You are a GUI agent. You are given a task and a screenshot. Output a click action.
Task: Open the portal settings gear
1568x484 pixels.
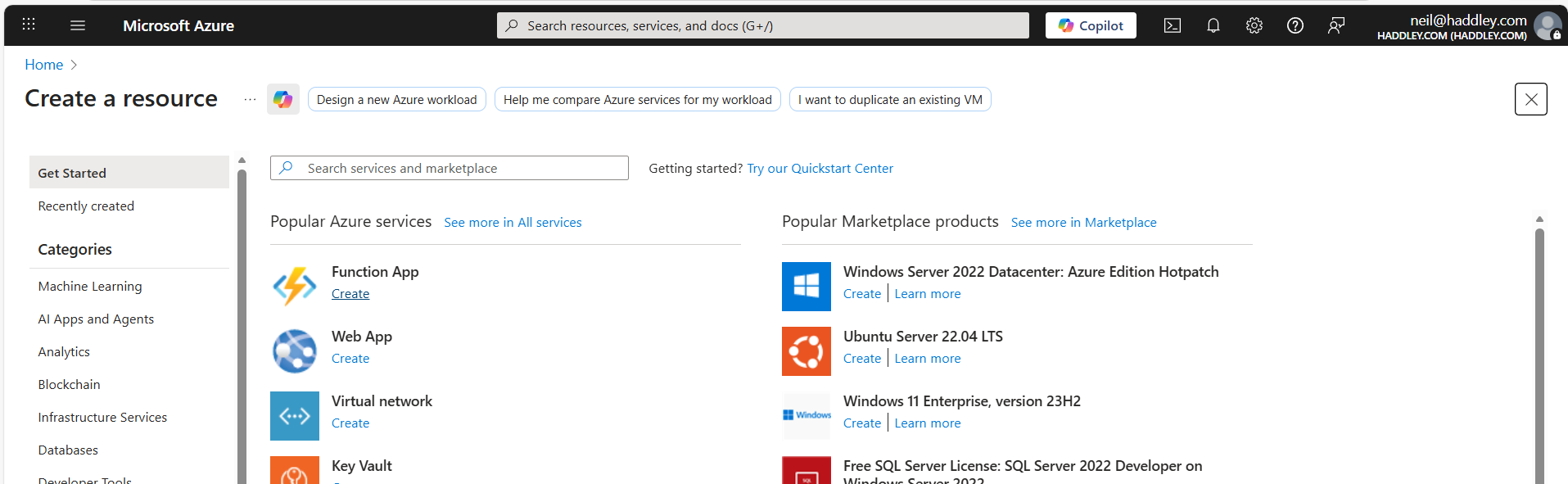click(1254, 25)
